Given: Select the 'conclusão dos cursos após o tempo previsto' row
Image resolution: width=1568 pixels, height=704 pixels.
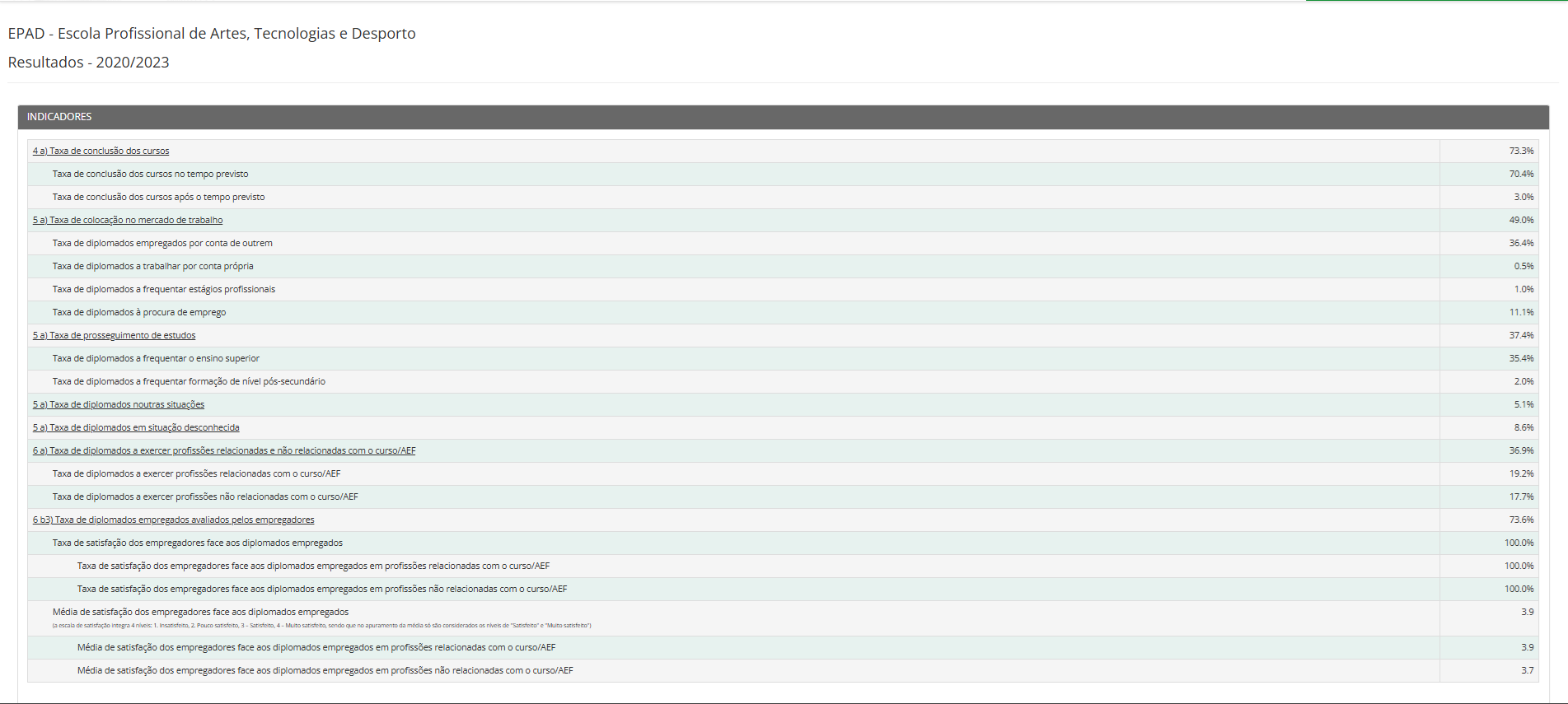Looking at the screenshot, I should coord(158,197).
